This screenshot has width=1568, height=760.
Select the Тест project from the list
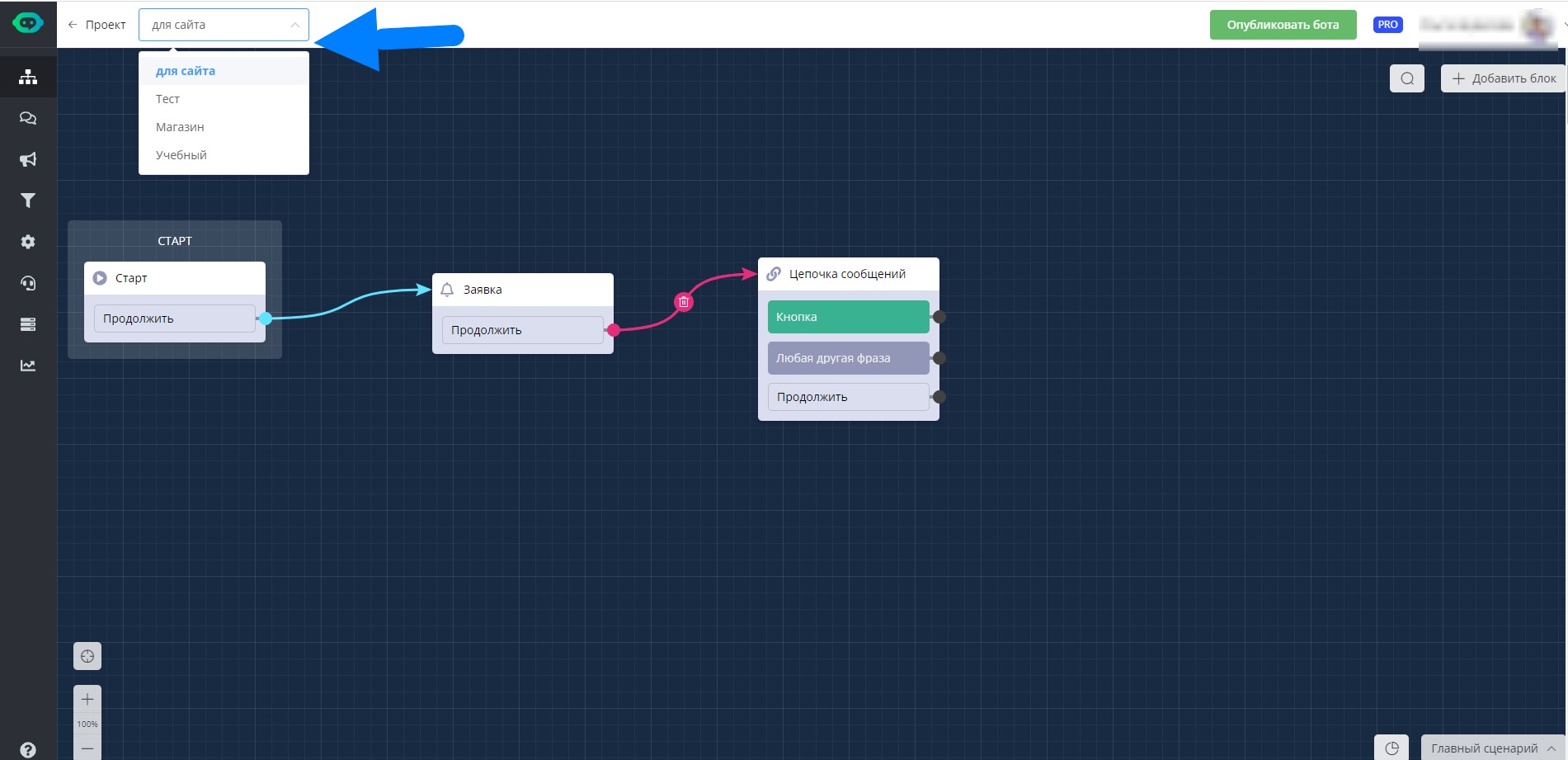click(x=167, y=99)
